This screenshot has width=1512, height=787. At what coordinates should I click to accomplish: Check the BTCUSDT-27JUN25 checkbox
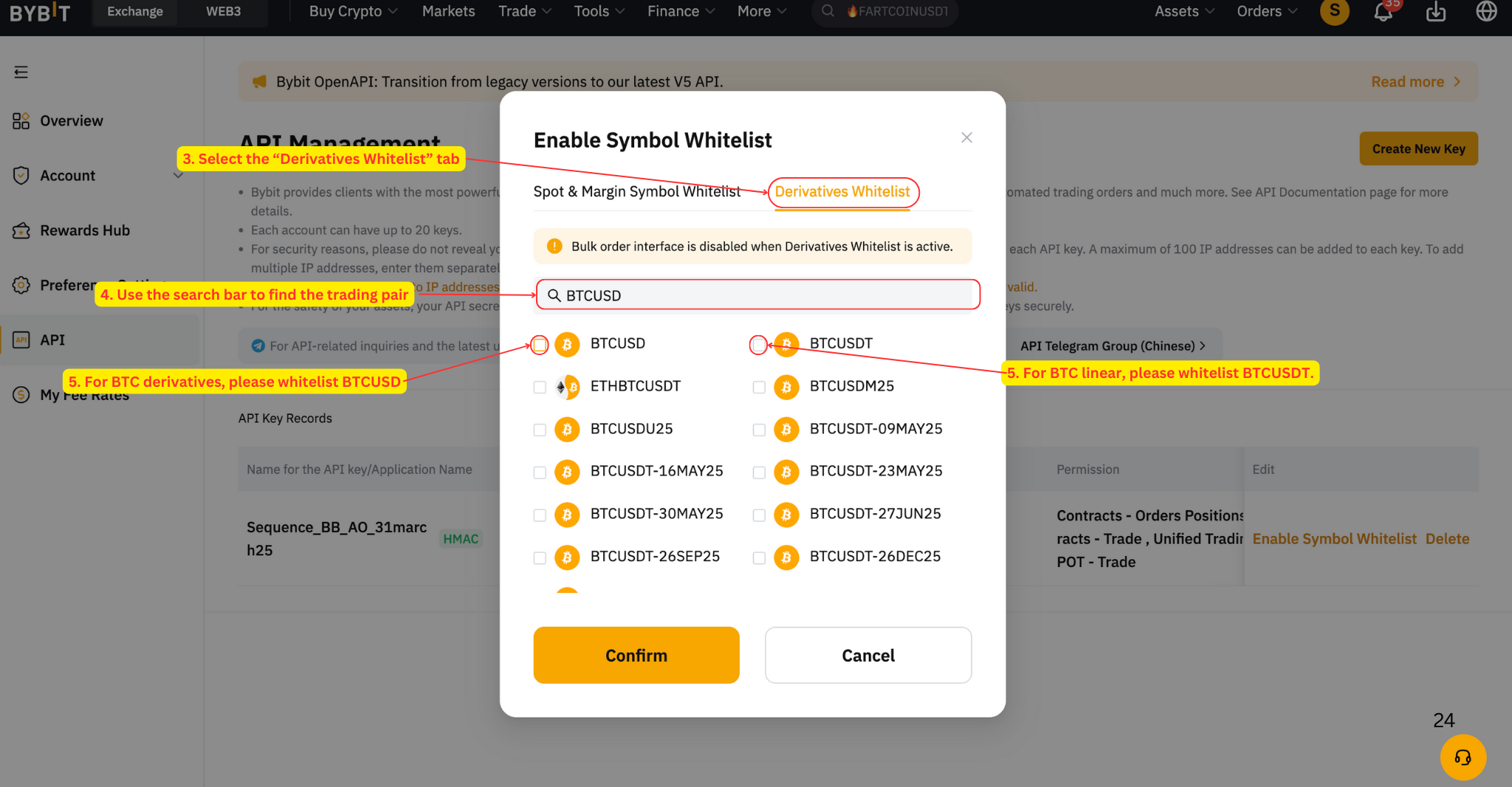pyautogui.click(x=758, y=515)
